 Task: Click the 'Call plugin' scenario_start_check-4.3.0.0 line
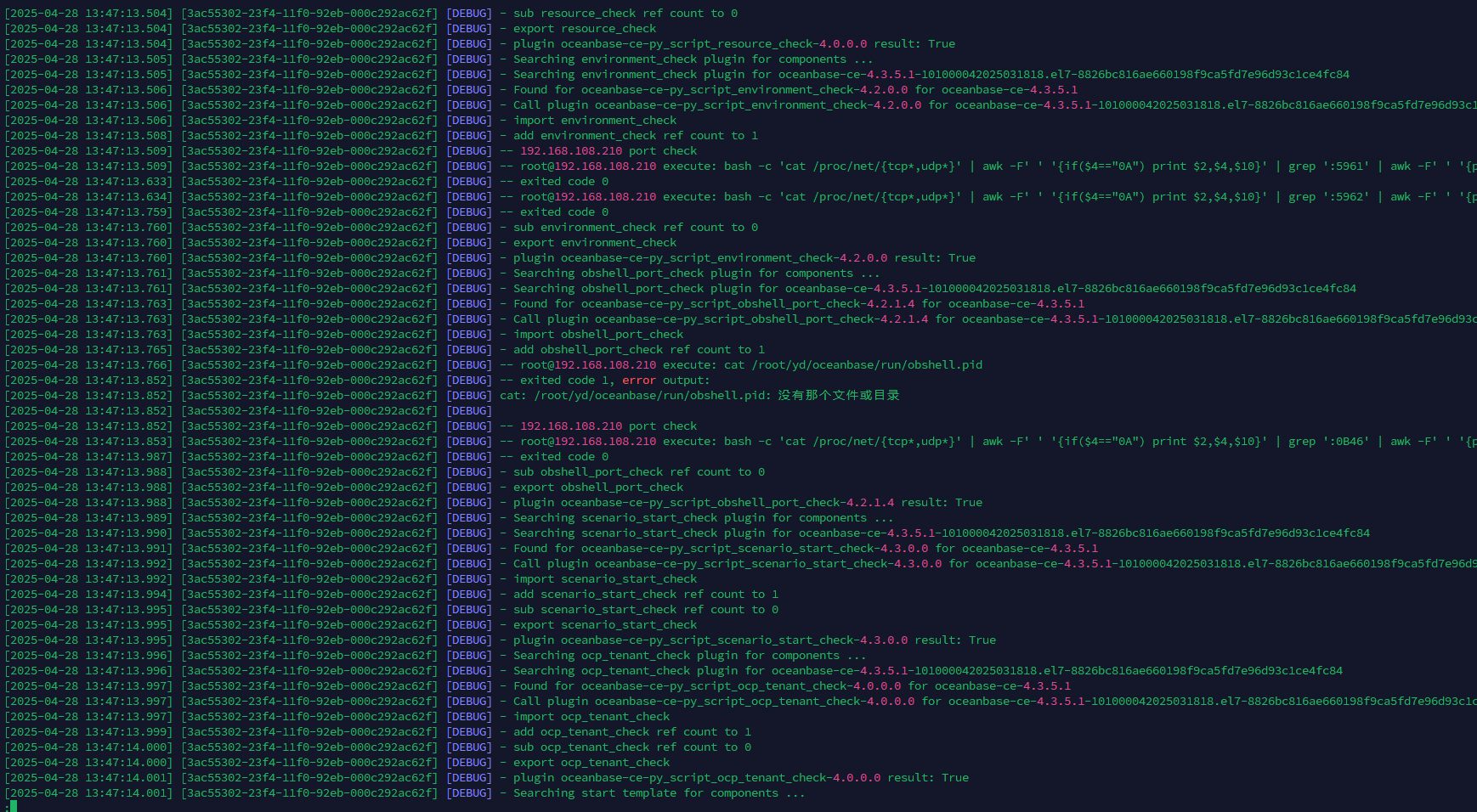(995, 564)
